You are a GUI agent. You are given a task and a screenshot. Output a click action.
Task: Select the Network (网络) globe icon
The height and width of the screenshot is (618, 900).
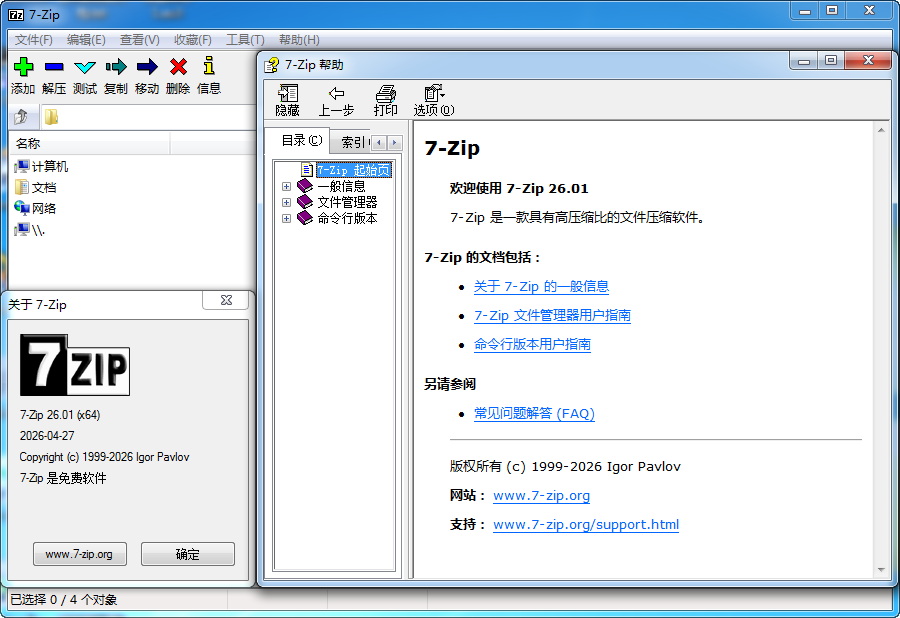22,208
